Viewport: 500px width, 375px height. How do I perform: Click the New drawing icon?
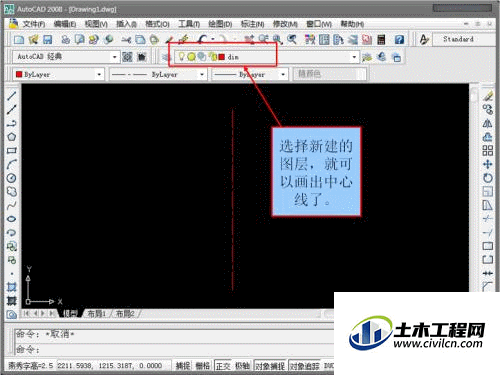(x=19, y=40)
